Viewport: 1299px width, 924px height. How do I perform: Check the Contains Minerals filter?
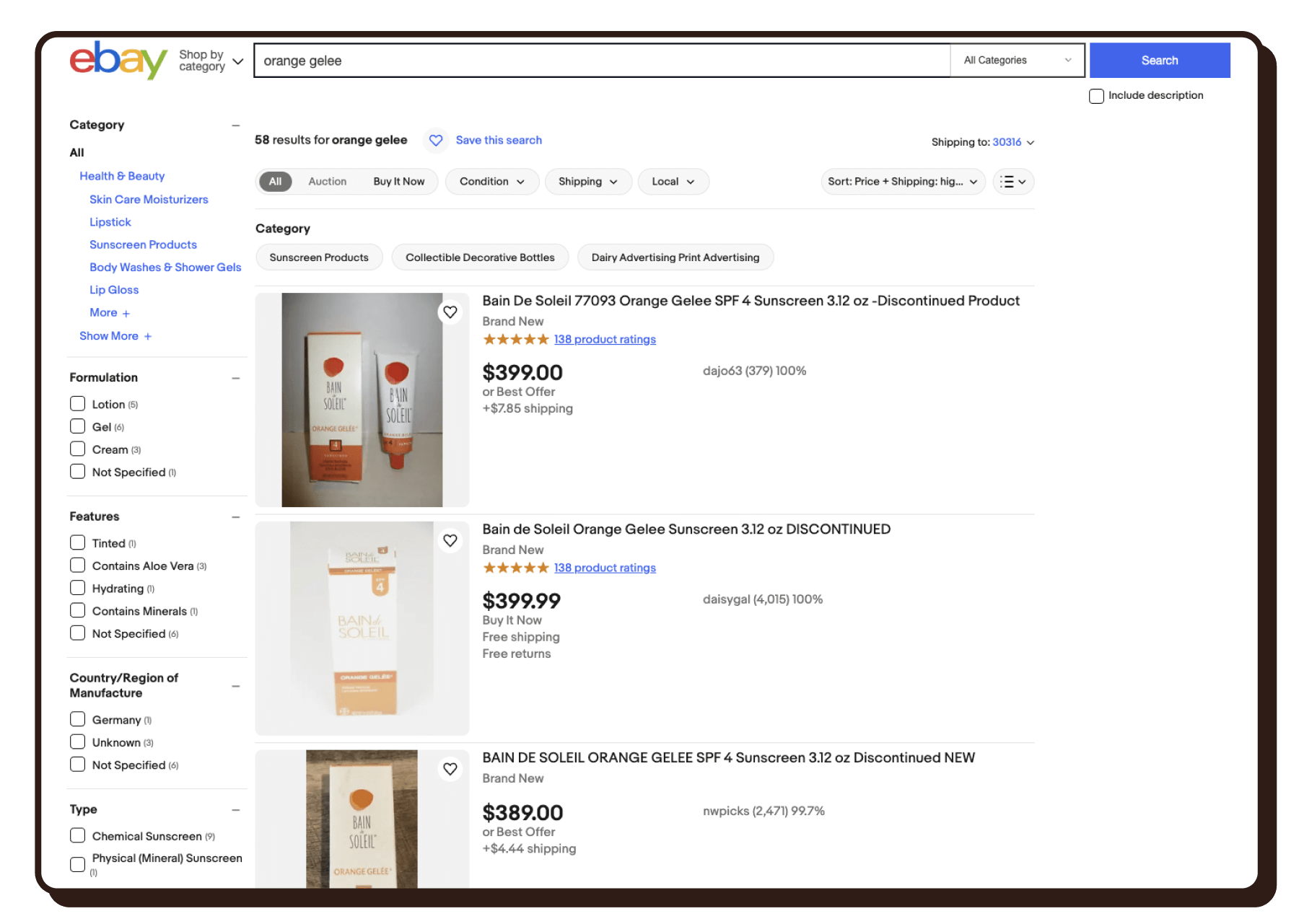point(77,610)
